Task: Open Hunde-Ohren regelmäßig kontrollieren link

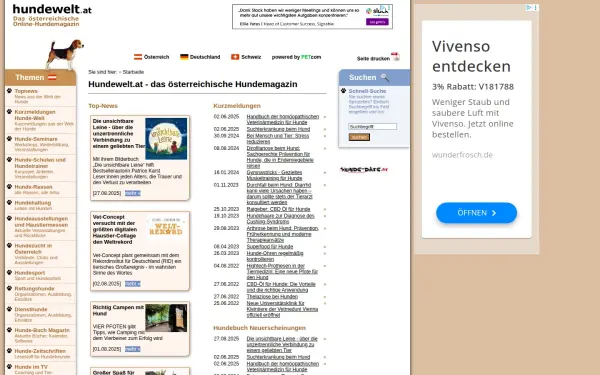Action: click(275, 256)
